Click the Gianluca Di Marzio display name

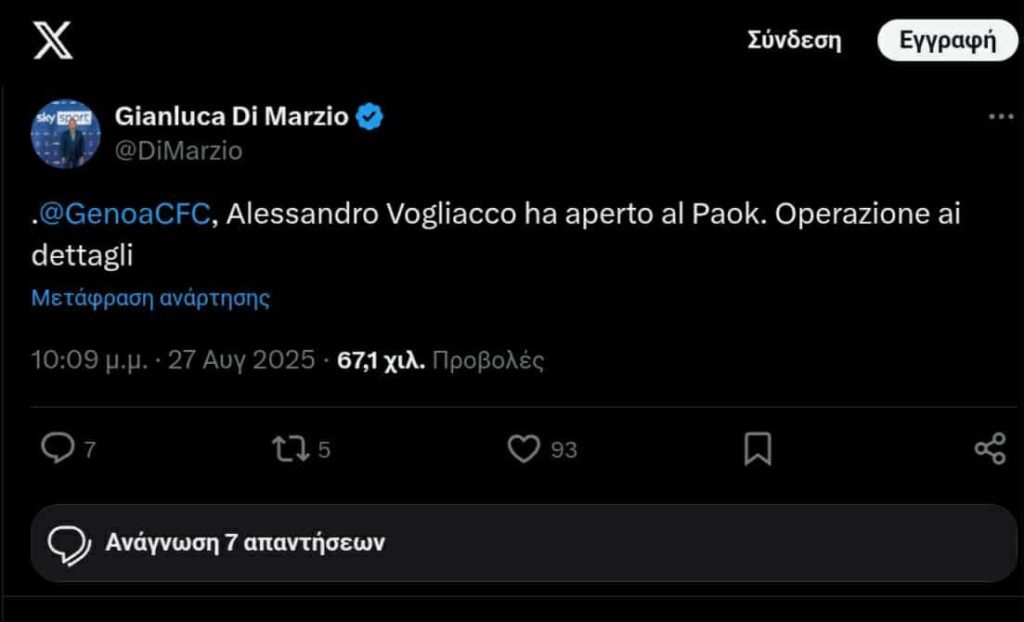tap(232, 117)
